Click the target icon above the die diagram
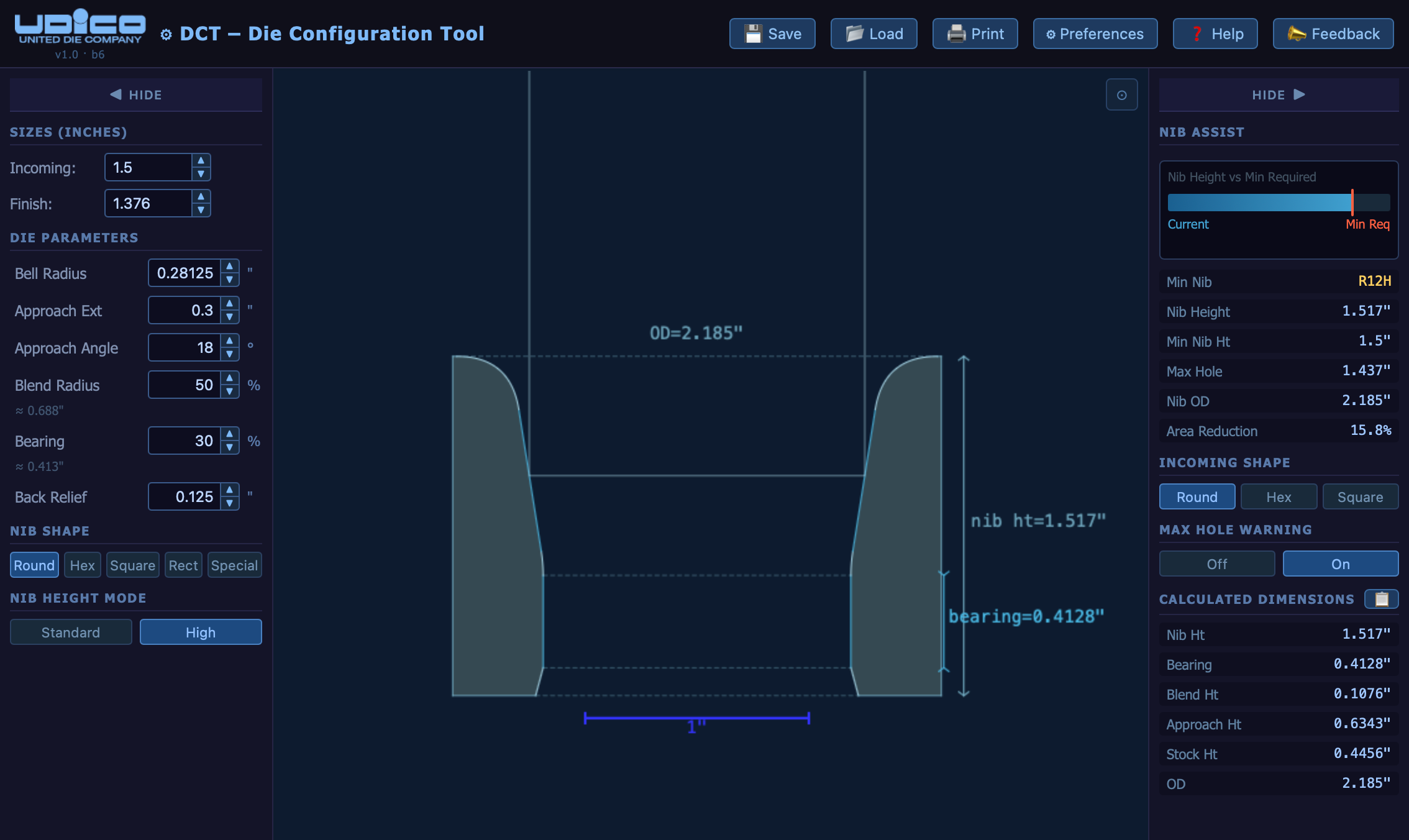This screenshot has height=840, width=1409. (x=1121, y=94)
